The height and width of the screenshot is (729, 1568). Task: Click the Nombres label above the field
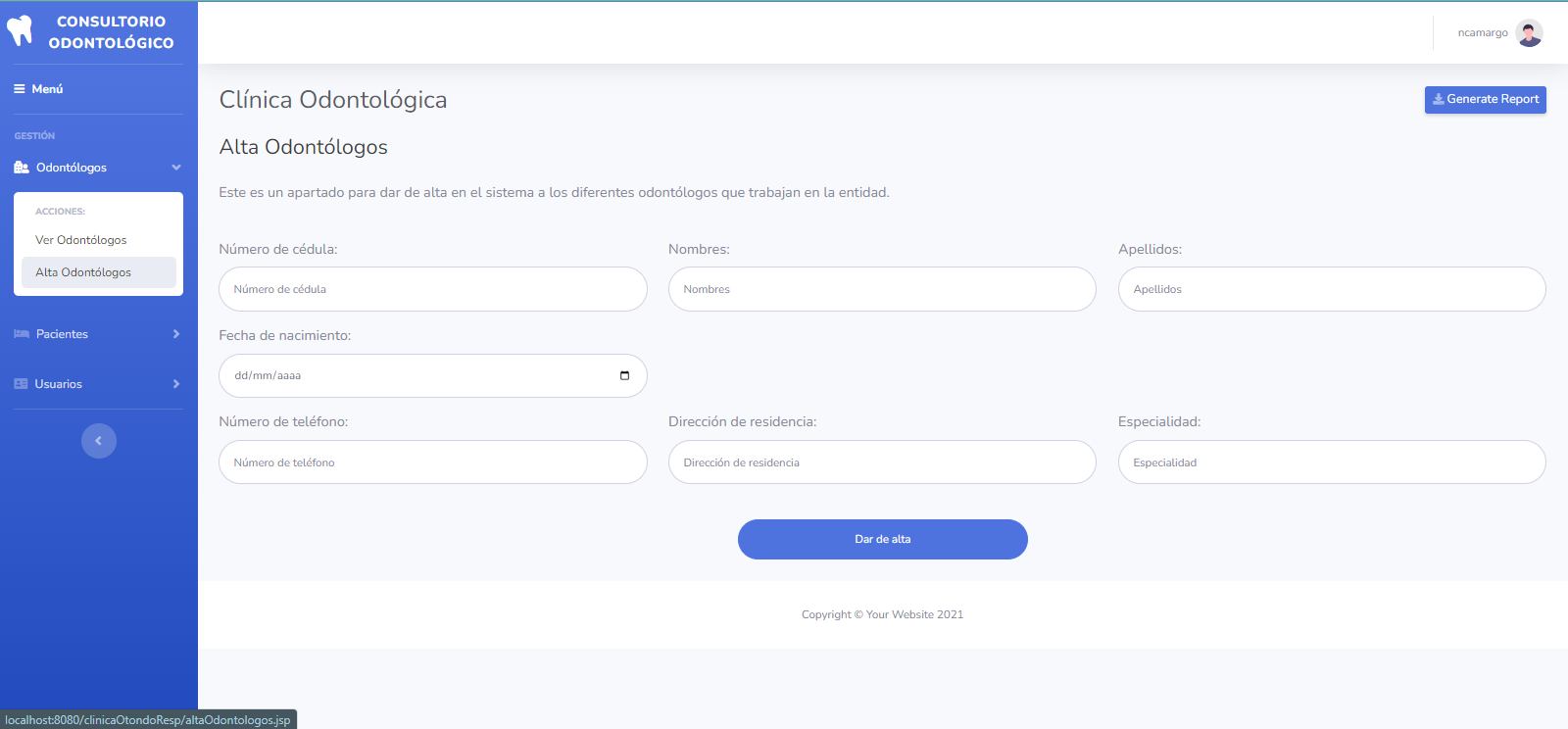click(x=699, y=250)
